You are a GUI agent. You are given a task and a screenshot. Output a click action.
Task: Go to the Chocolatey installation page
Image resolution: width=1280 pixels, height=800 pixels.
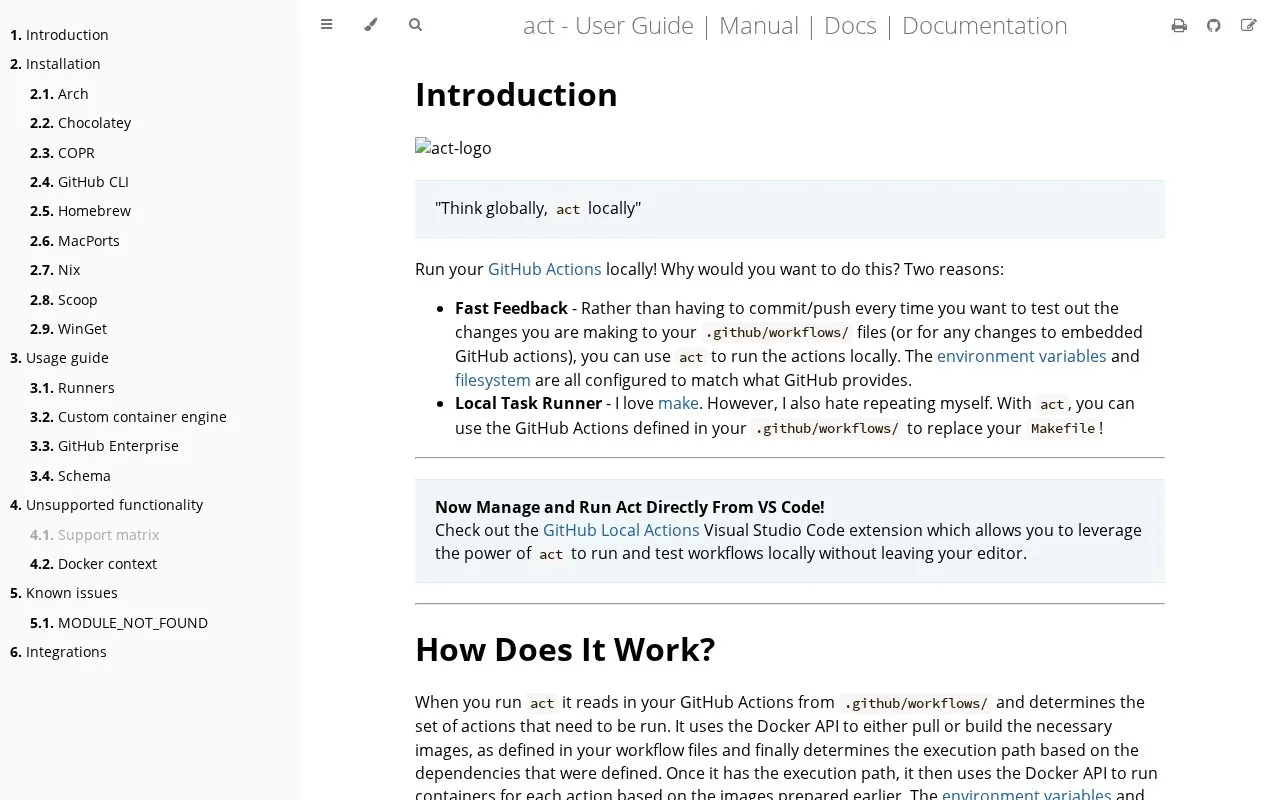pyautogui.click(x=80, y=123)
